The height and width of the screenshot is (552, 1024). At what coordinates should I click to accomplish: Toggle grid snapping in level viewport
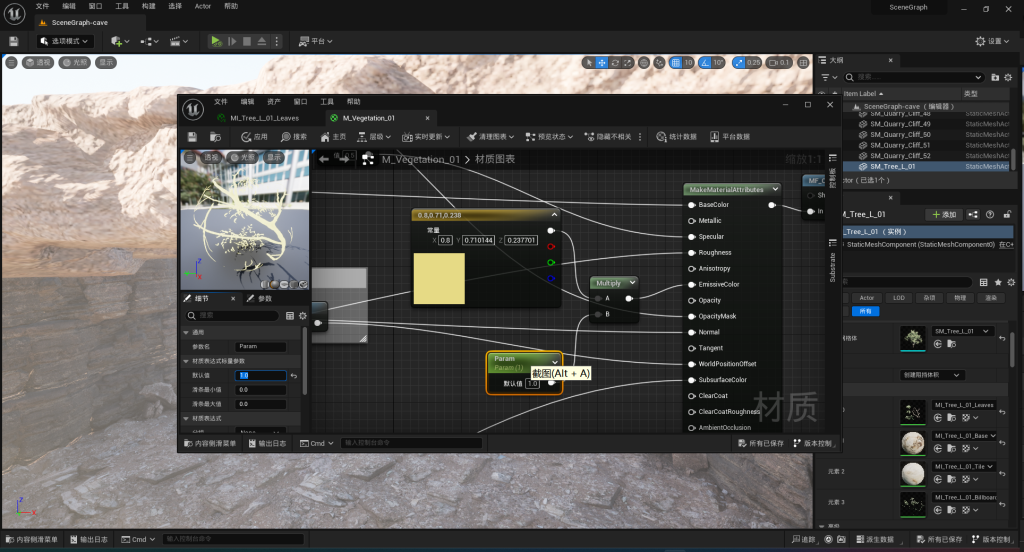click(676, 63)
